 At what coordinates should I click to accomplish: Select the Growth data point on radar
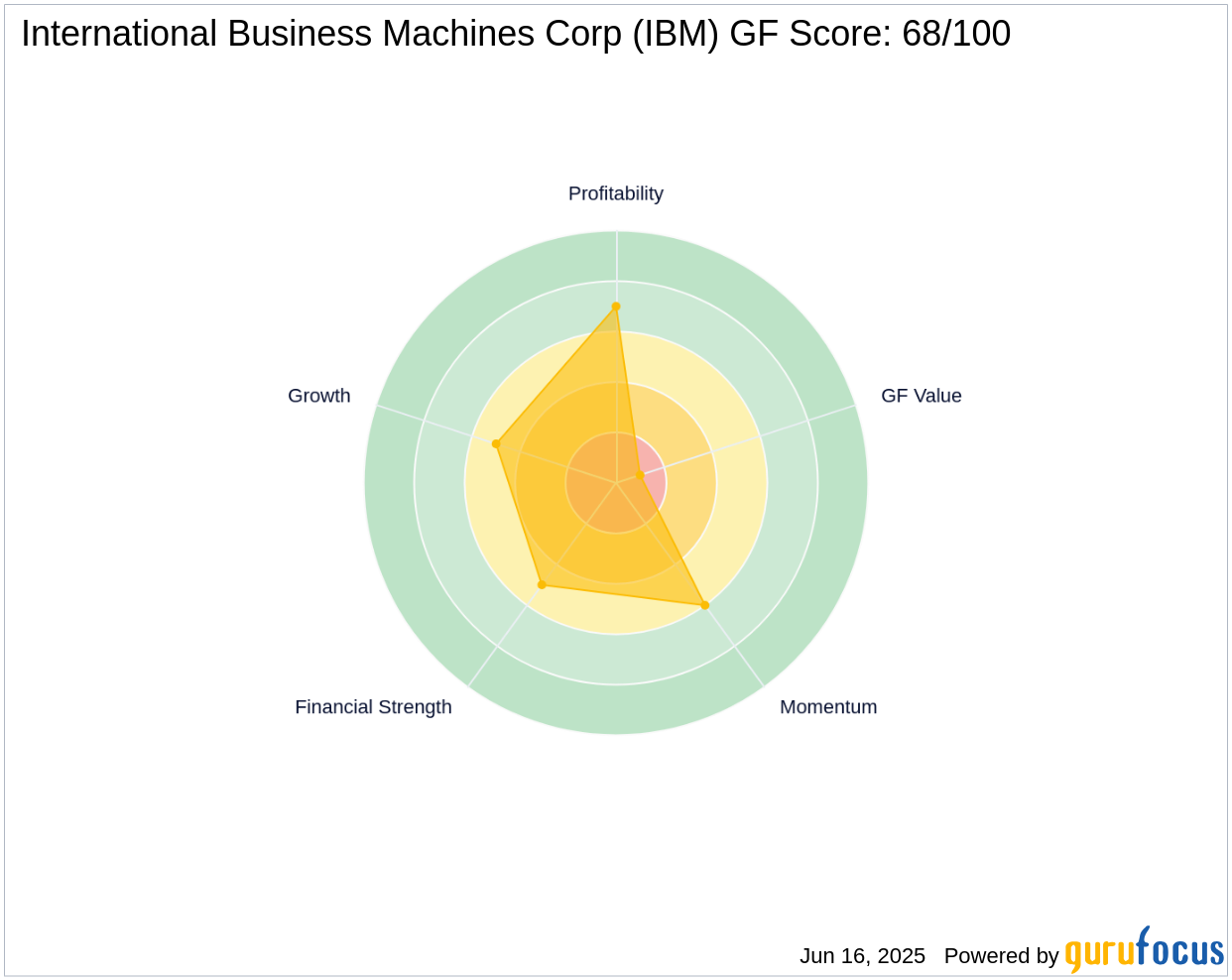[x=496, y=443]
